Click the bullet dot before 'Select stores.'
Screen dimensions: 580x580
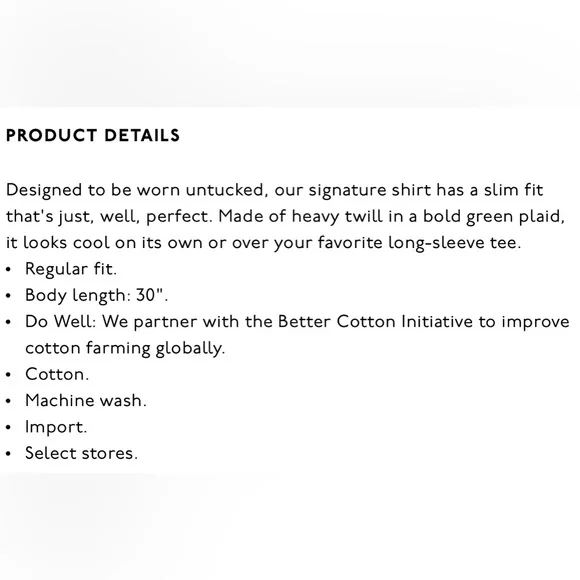click(9, 454)
